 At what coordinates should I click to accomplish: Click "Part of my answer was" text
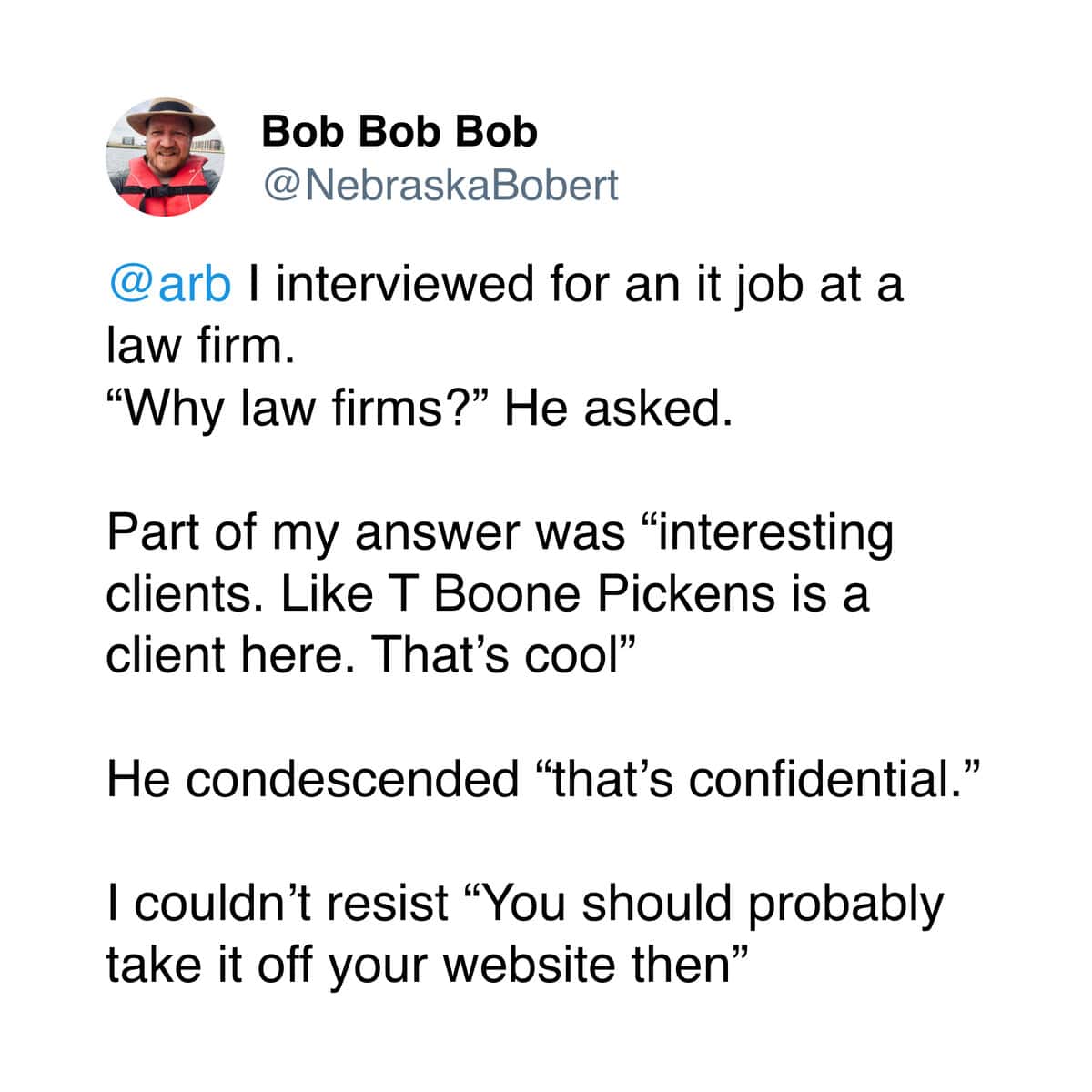point(366,532)
